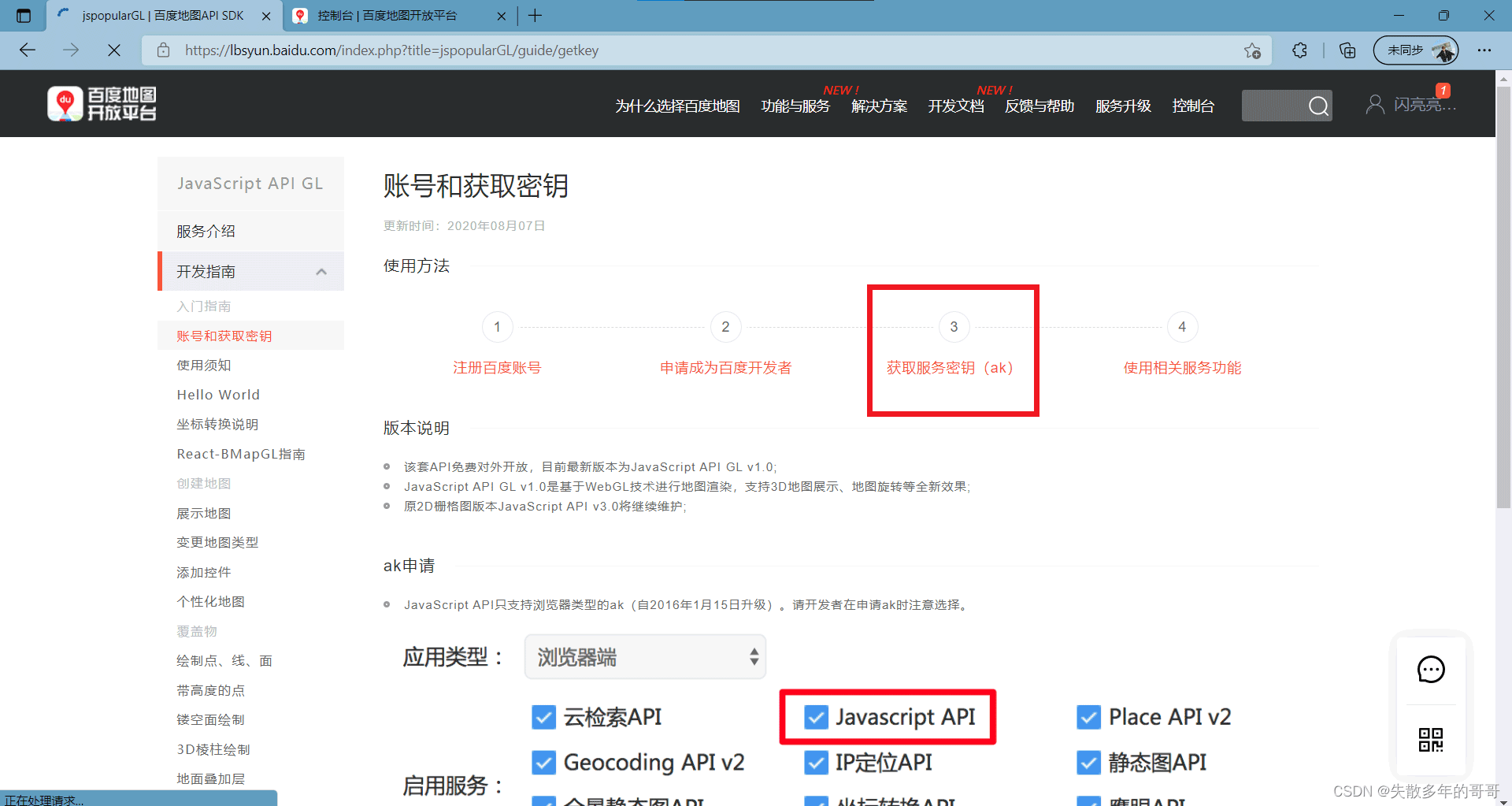Screen dimensions: 1512x806
Task: Toggle the 云检索API checkbox
Action: pyautogui.click(x=543, y=717)
